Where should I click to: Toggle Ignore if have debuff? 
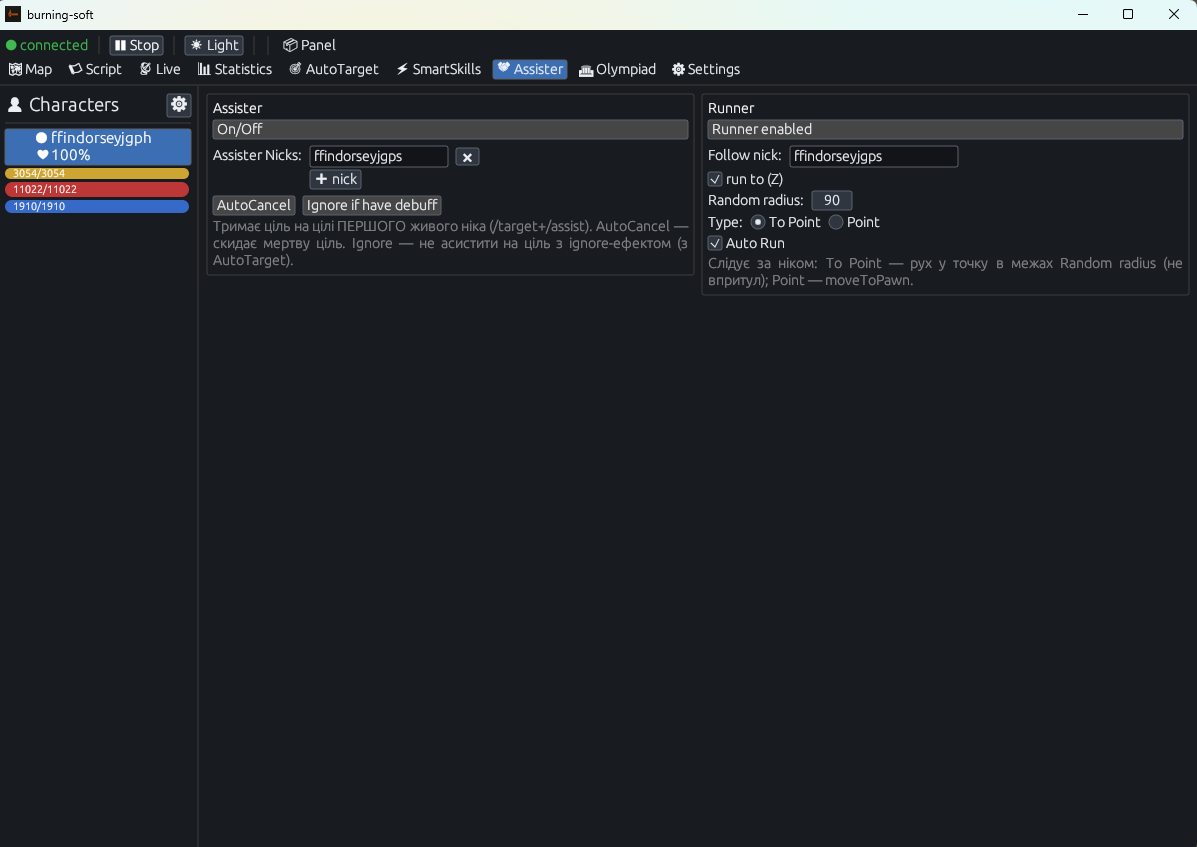point(372,205)
